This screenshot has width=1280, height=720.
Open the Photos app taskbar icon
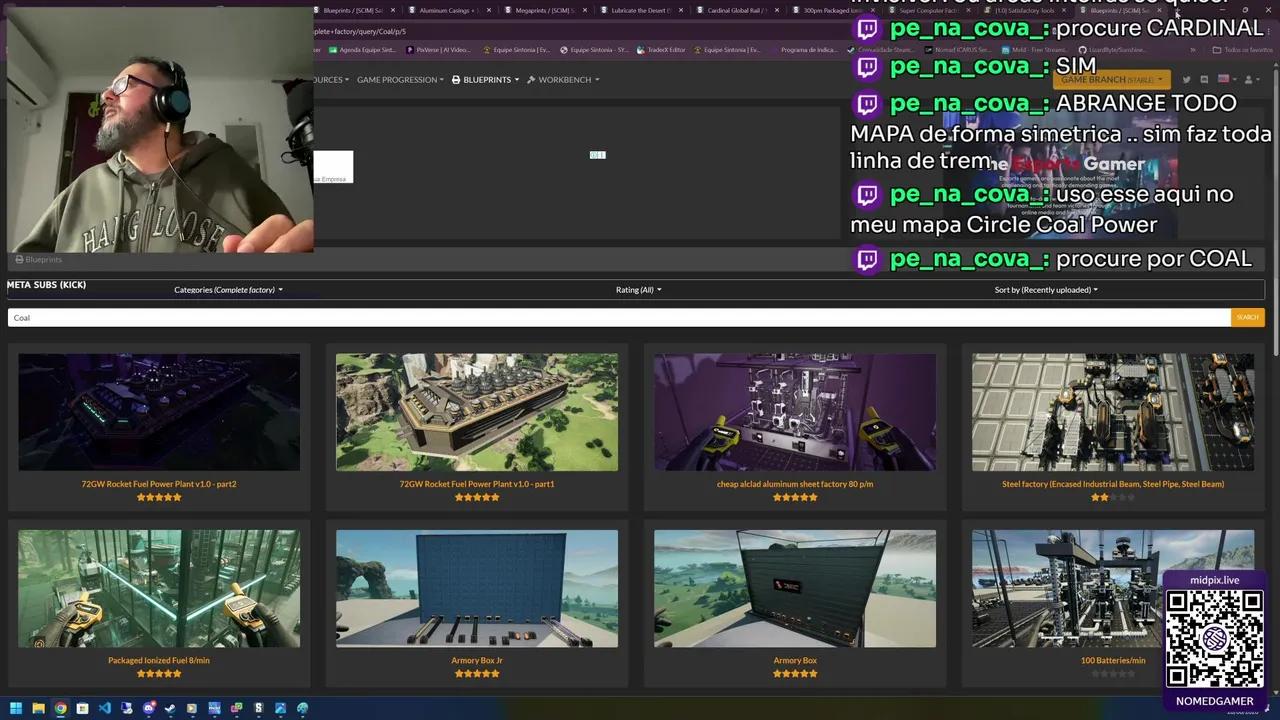[280, 708]
